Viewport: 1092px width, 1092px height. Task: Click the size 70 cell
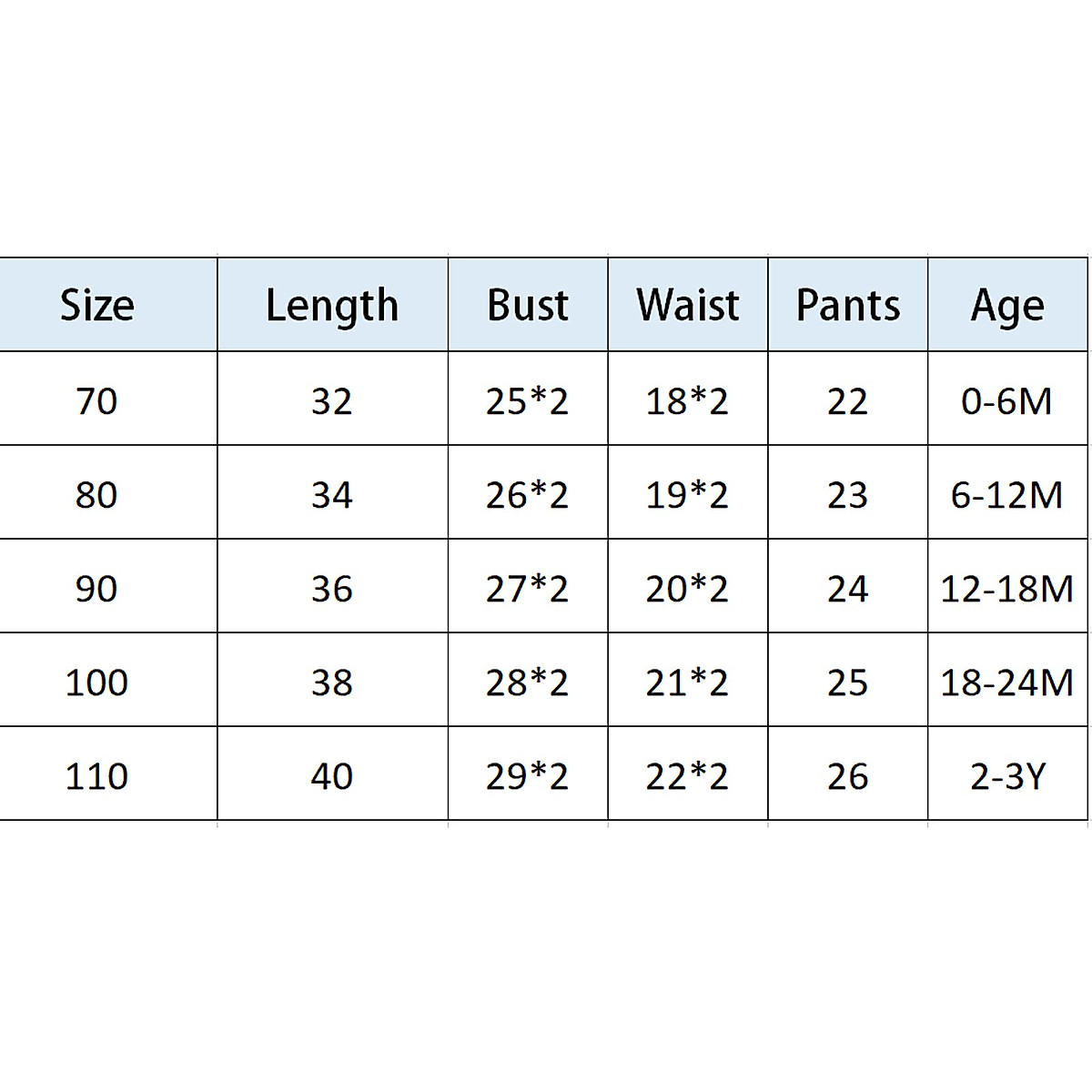pos(96,400)
